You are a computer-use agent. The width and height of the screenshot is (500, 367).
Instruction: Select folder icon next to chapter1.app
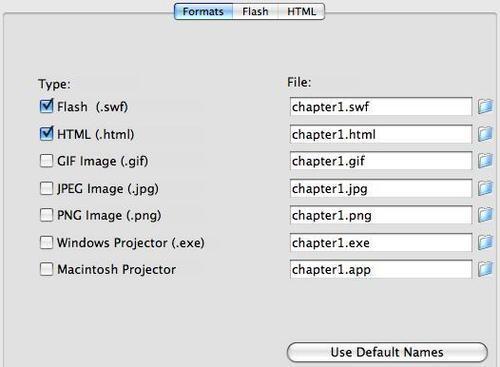pos(485,269)
